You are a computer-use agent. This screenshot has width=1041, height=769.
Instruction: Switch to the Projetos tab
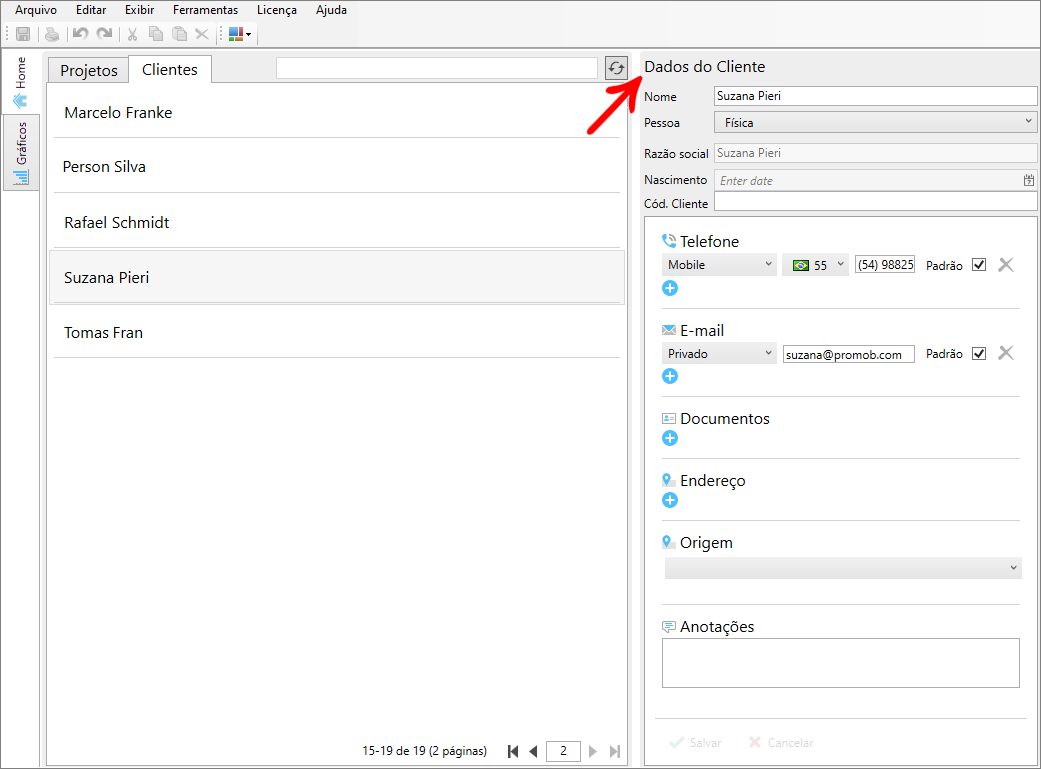click(88, 70)
